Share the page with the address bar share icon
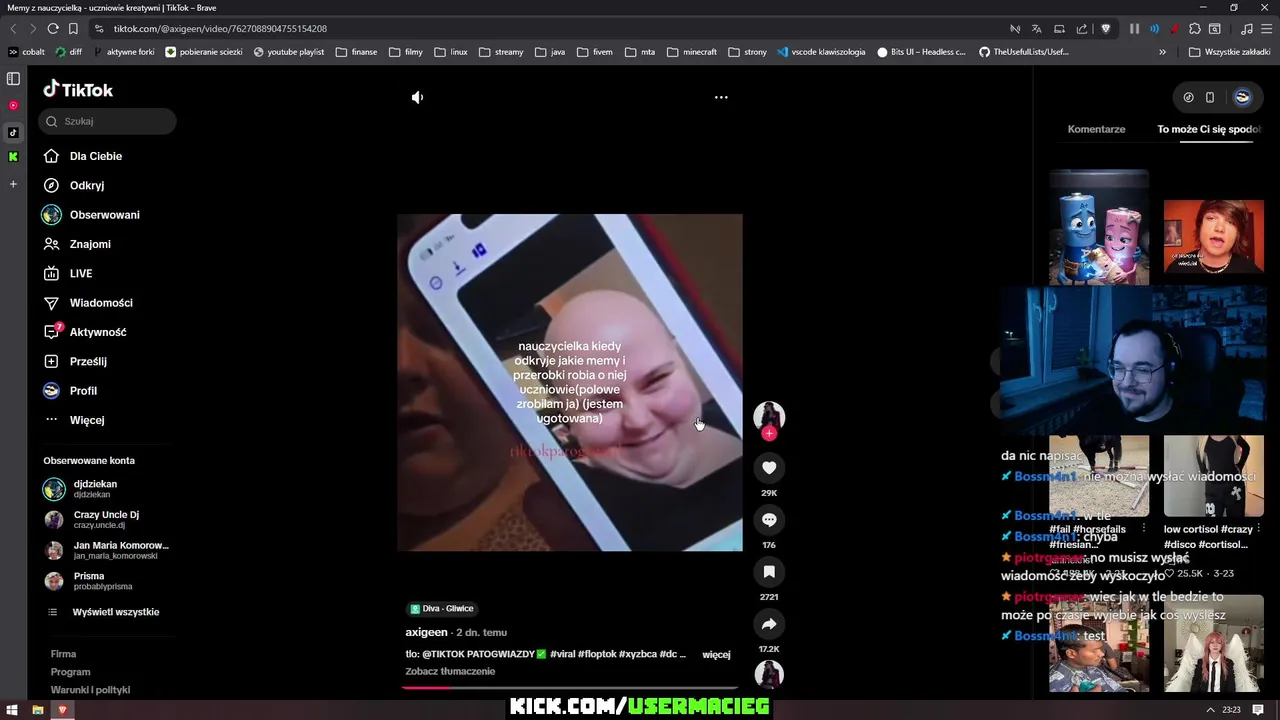1280x720 pixels. point(1082,29)
